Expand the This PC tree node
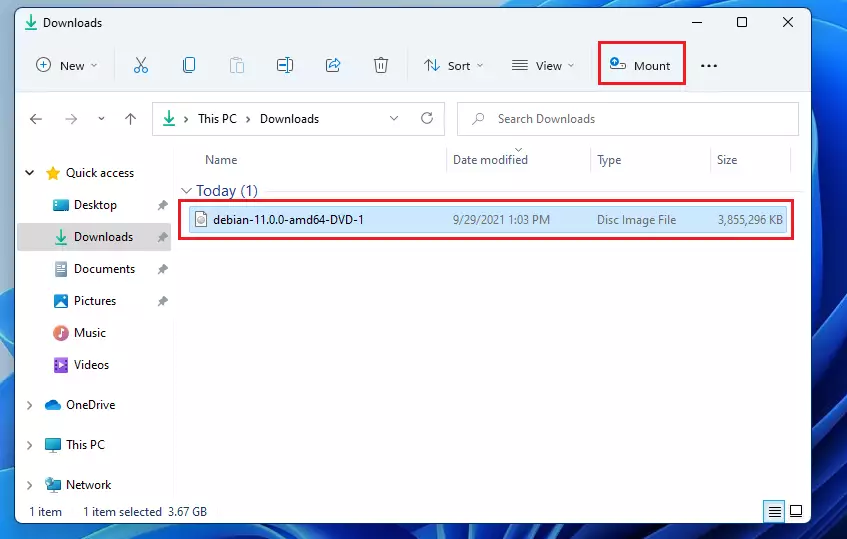 point(30,445)
